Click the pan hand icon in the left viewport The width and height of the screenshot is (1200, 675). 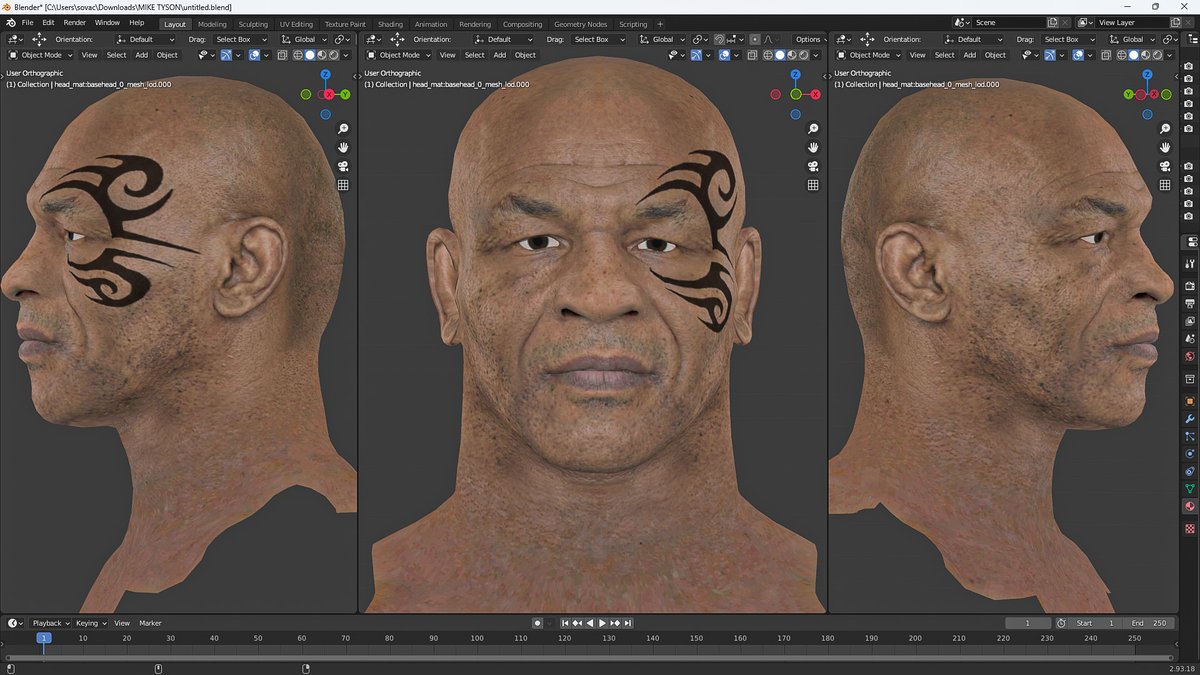pos(343,148)
